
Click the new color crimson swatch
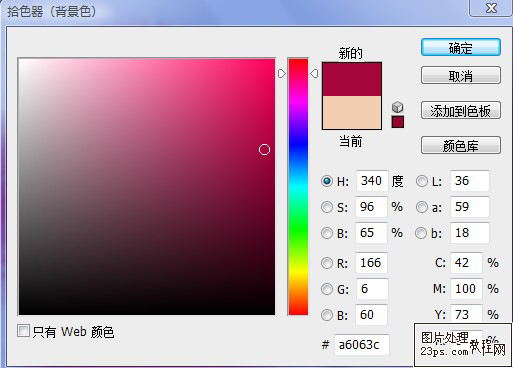pos(352,79)
